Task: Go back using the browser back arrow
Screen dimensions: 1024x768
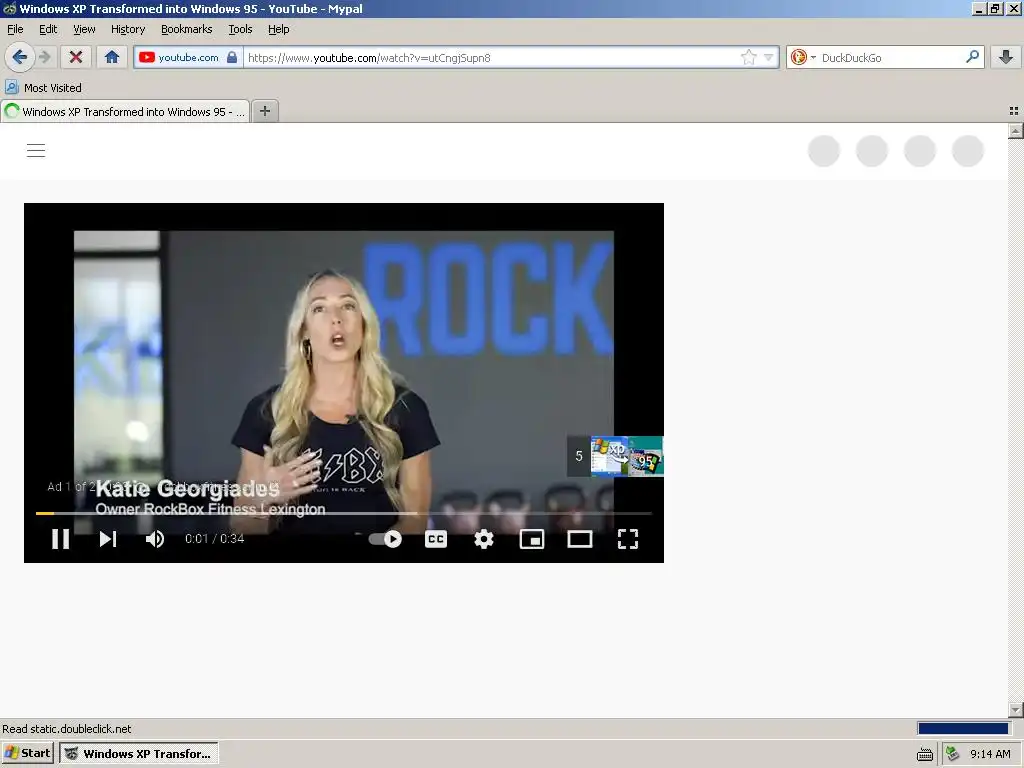Action: pos(20,57)
